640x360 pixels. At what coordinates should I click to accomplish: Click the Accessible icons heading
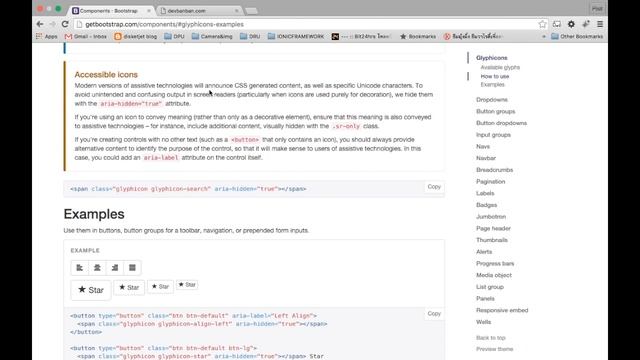[x=106, y=75]
